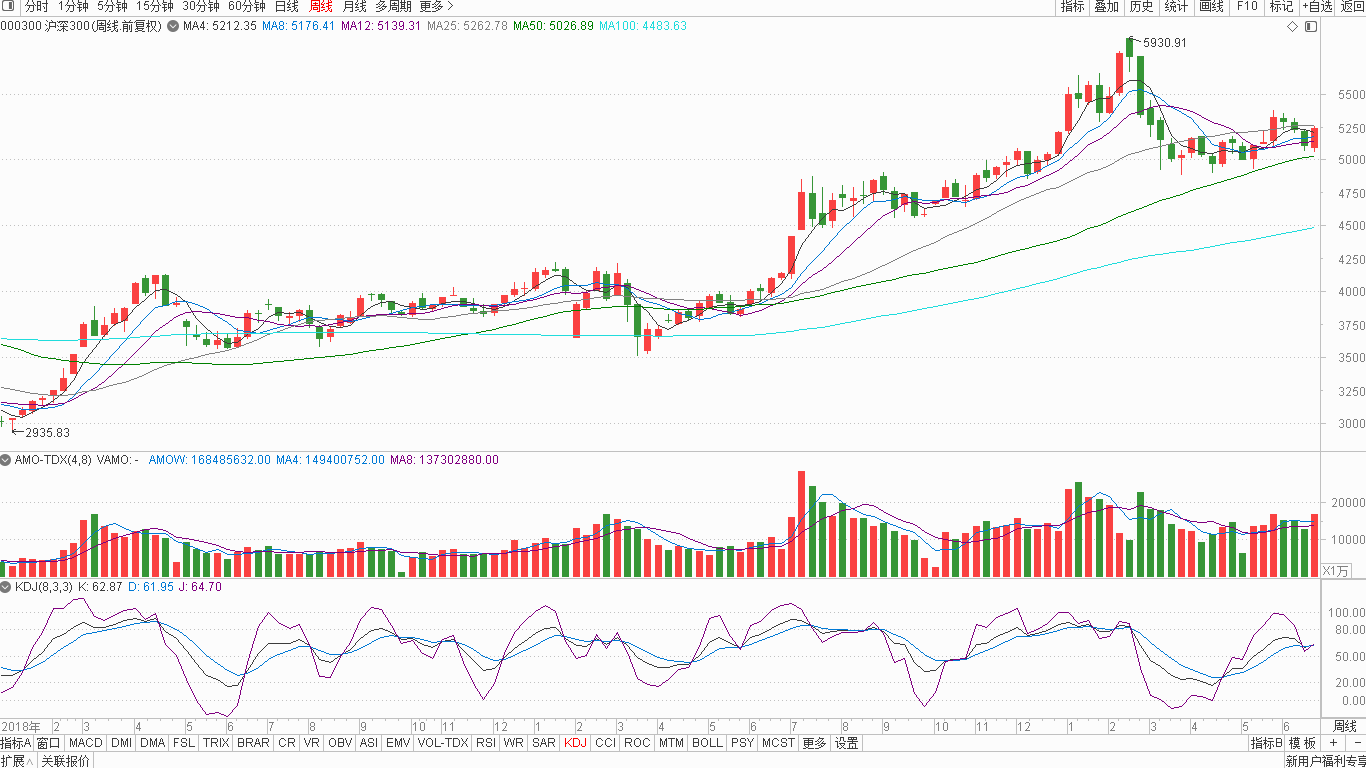Select the 60分钟 period

click(247, 6)
